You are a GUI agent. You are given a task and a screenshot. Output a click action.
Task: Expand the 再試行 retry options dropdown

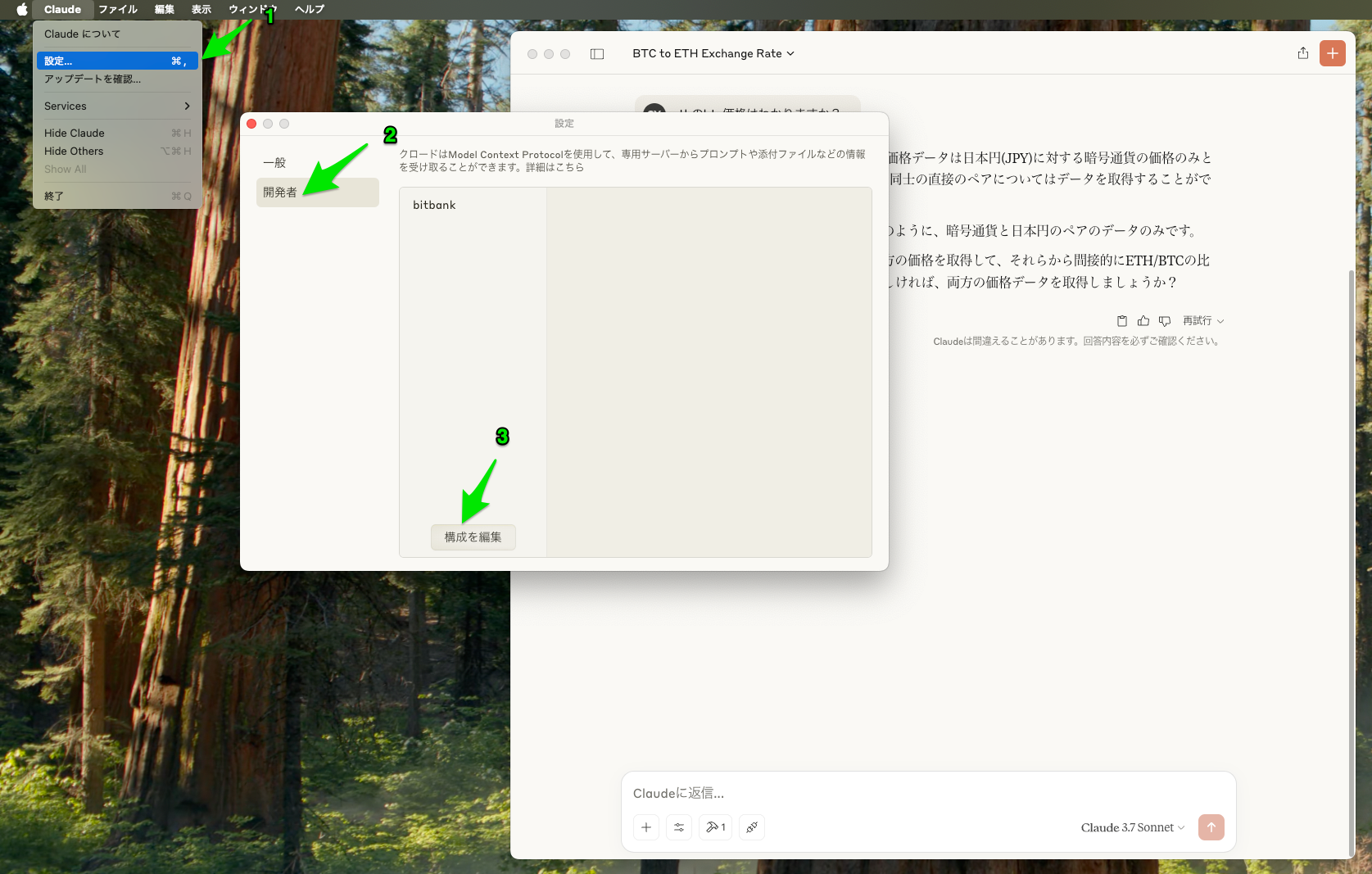coord(1202,320)
